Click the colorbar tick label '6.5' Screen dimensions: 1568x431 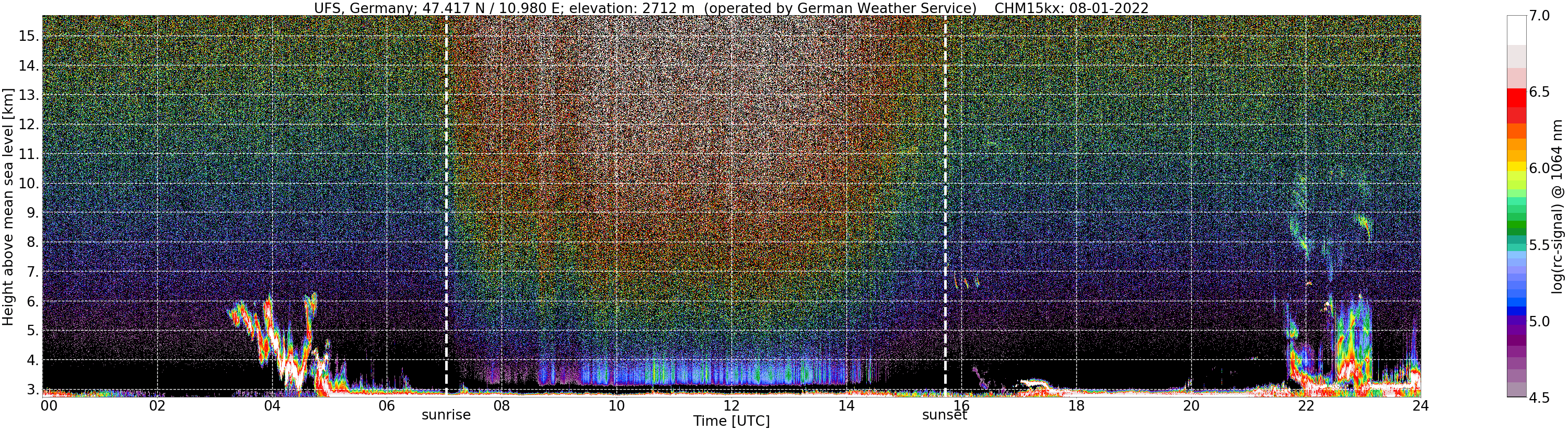click(x=1540, y=92)
